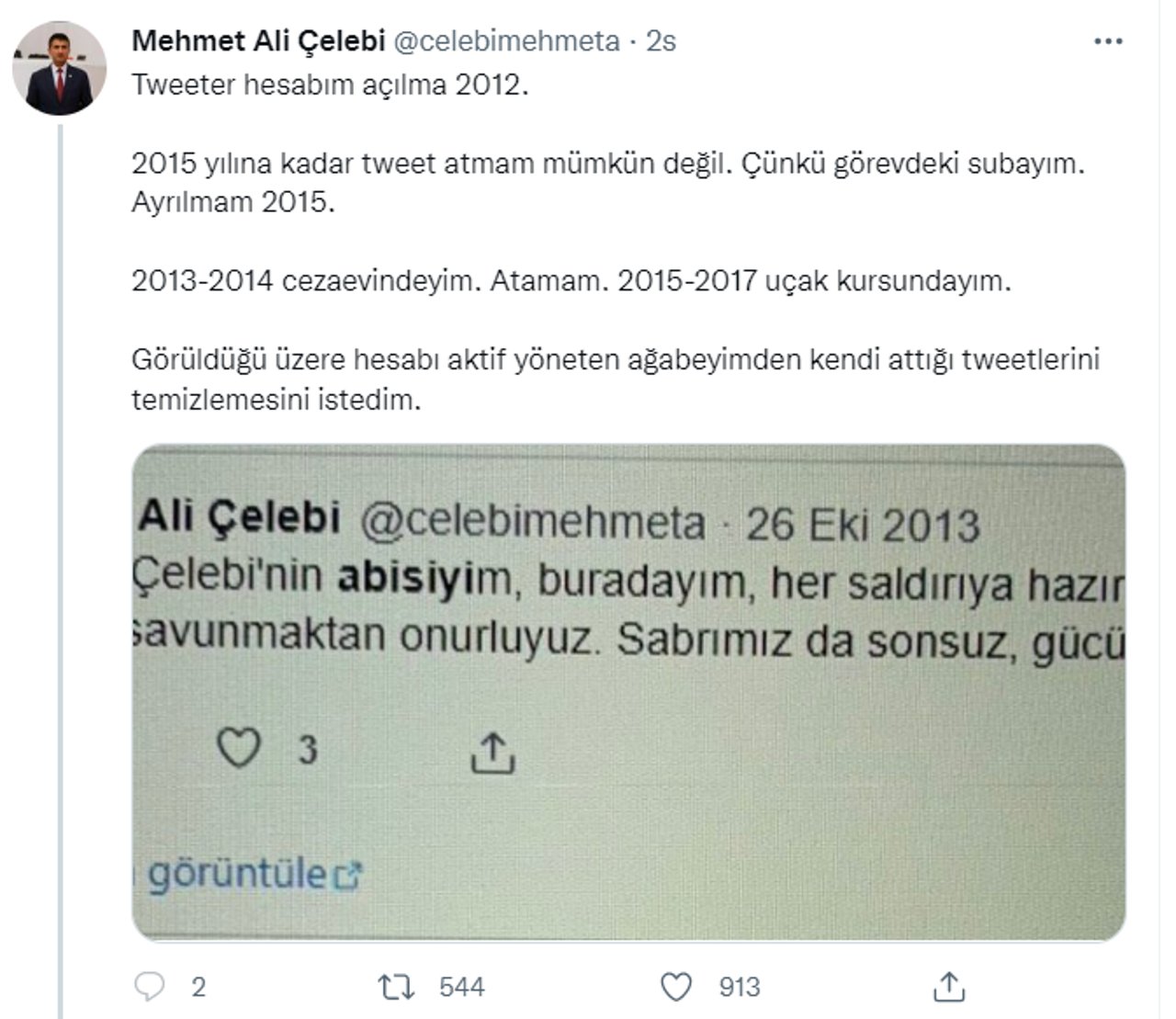Click the retweet count 544

pyautogui.click(x=461, y=987)
